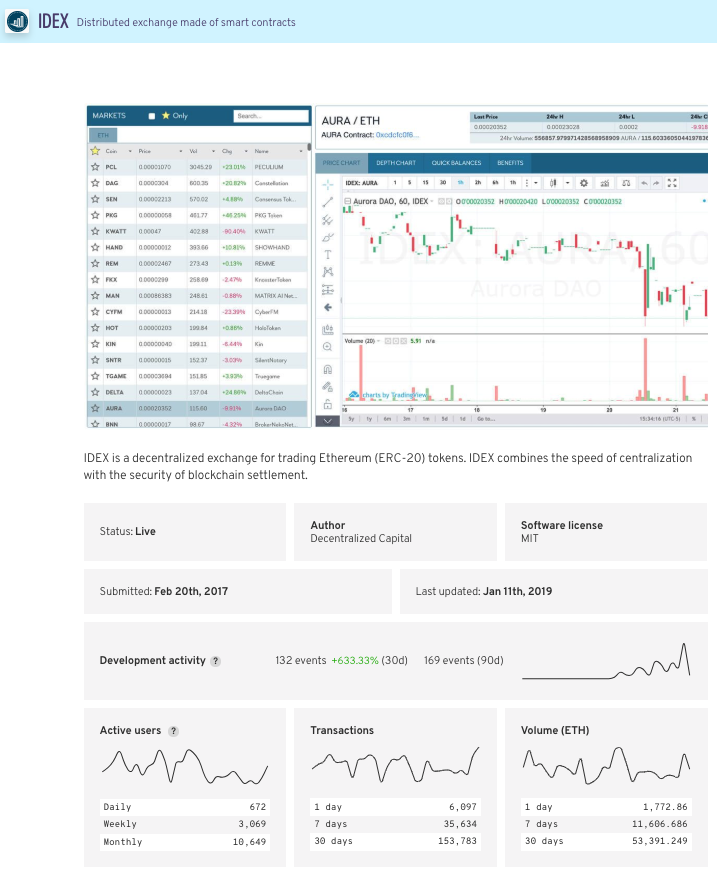Open the Chg column sort dropdown
Screen dimensions: 717x872
(x=246, y=151)
